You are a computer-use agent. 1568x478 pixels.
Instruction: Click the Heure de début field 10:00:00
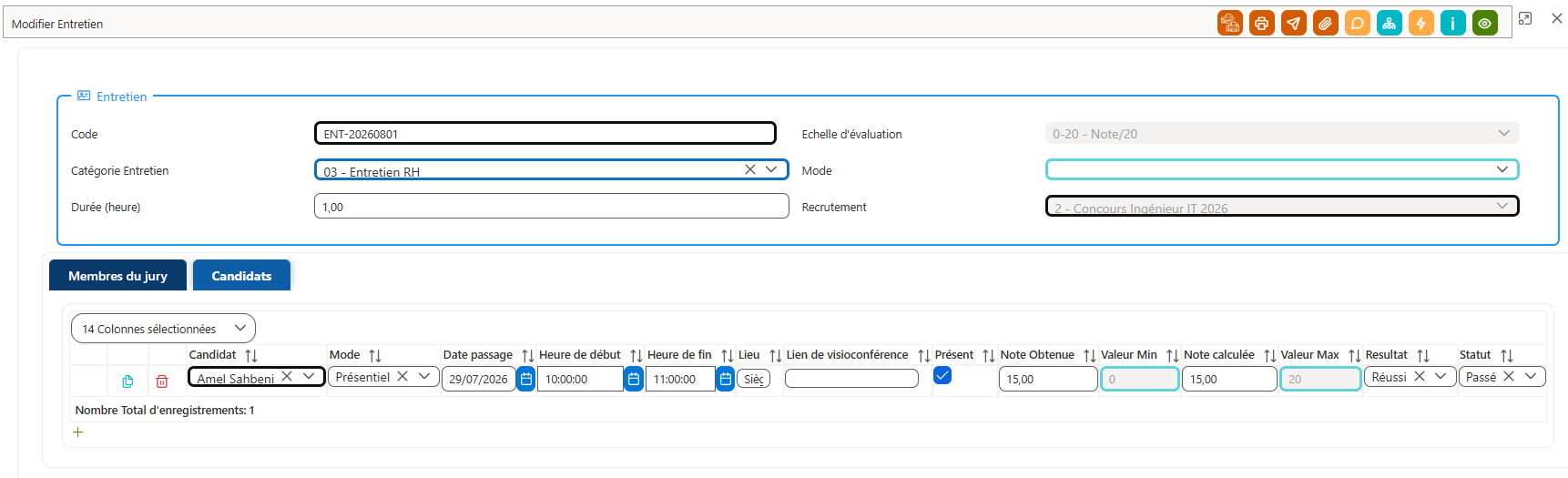point(581,379)
